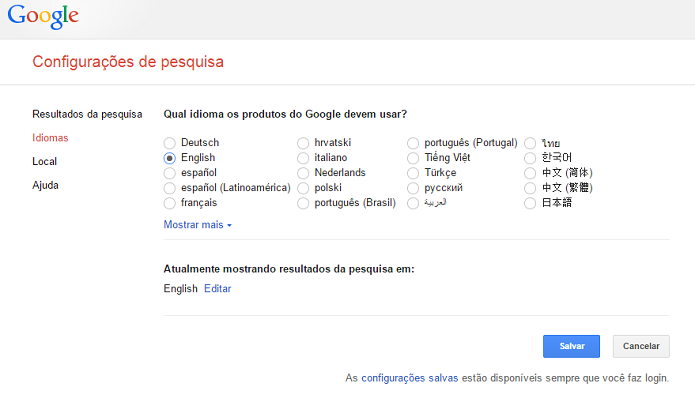
Task: Click the Cancelar button
Action: coord(640,346)
